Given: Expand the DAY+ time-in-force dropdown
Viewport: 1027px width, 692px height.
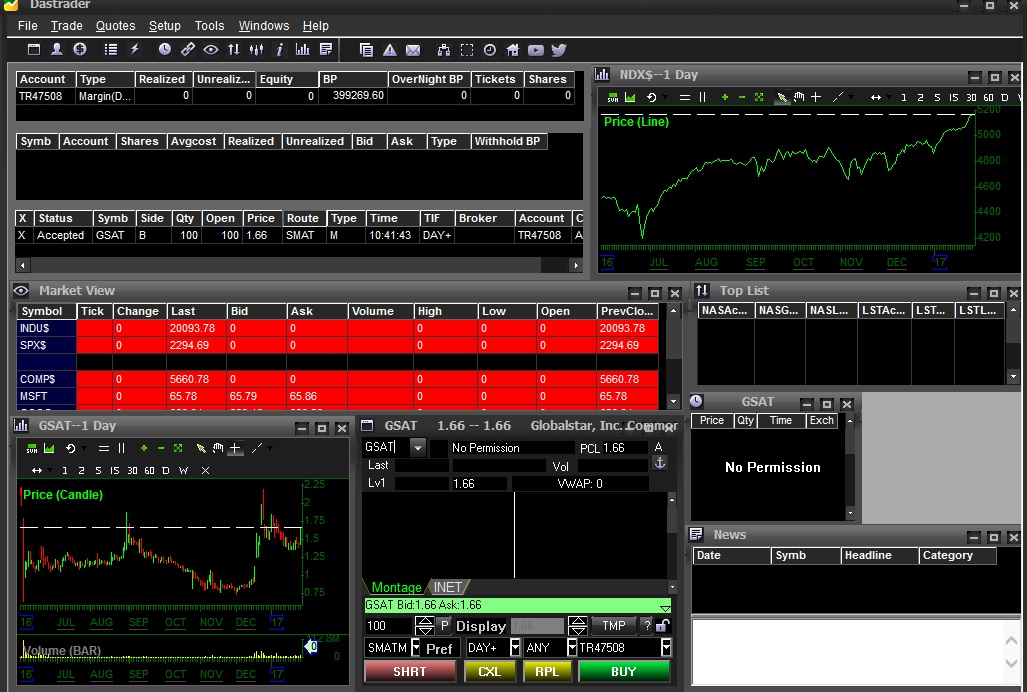Looking at the screenshot, I should pyautogui.click(x=516, y=648).
